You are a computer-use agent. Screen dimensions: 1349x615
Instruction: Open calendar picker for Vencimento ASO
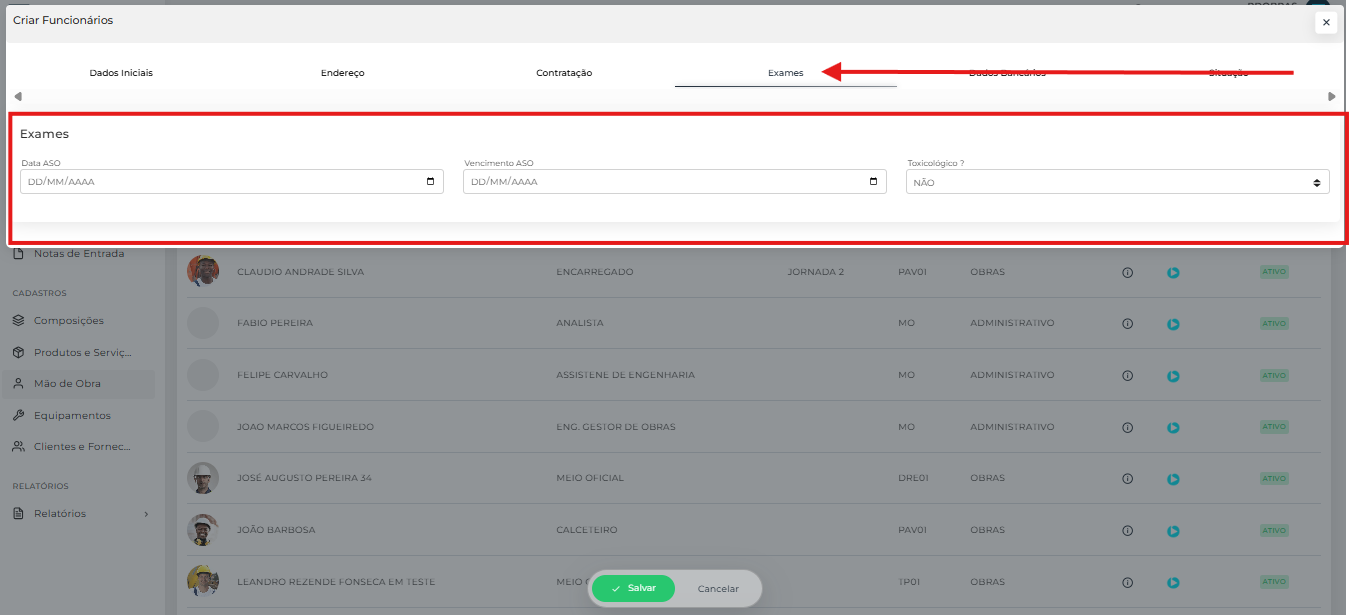pyautogui.click(x=873, y=182)
